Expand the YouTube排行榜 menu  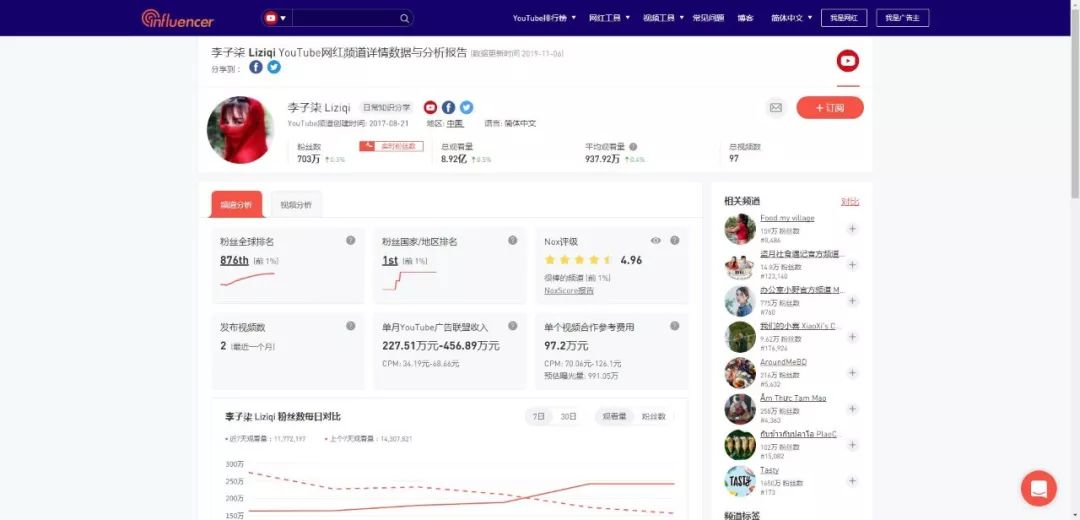pyautogui.click(x=543, y=18)
